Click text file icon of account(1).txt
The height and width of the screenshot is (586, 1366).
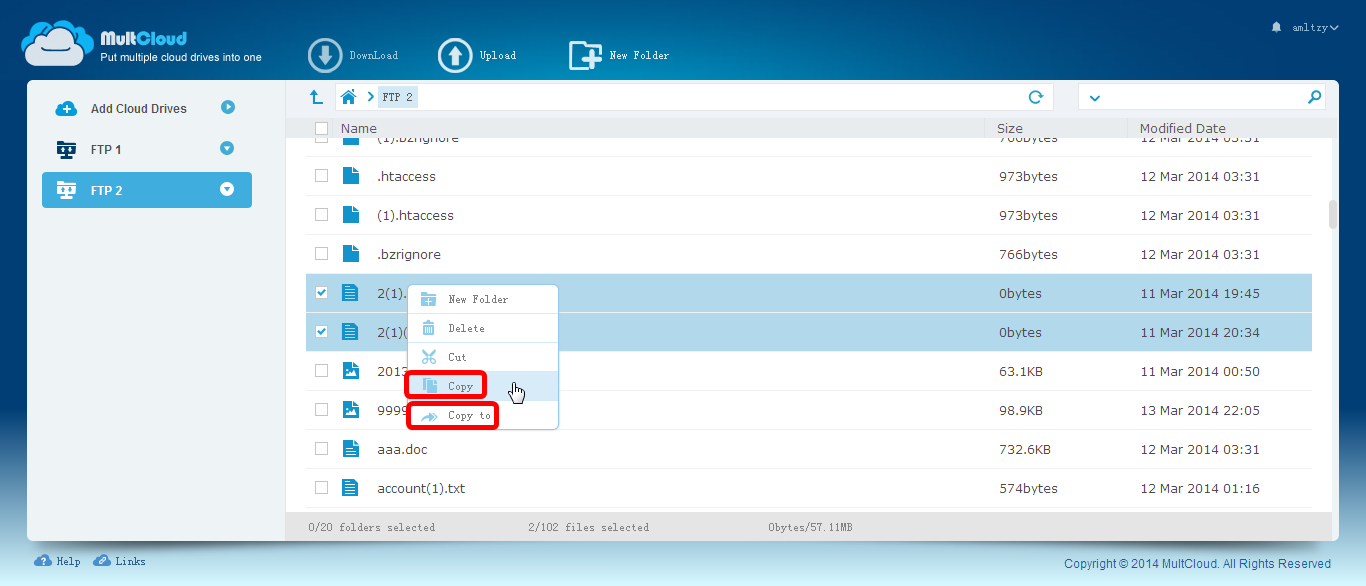tap(350, 488)
